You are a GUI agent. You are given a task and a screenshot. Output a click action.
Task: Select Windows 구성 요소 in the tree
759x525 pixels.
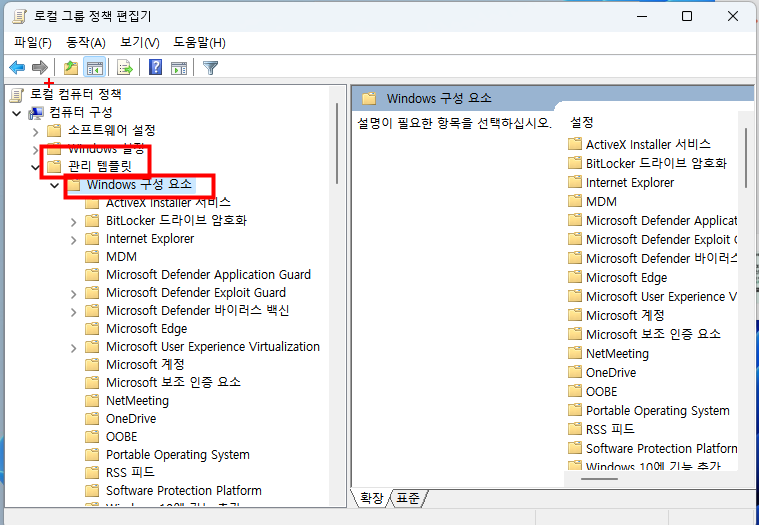pos(139,185)
